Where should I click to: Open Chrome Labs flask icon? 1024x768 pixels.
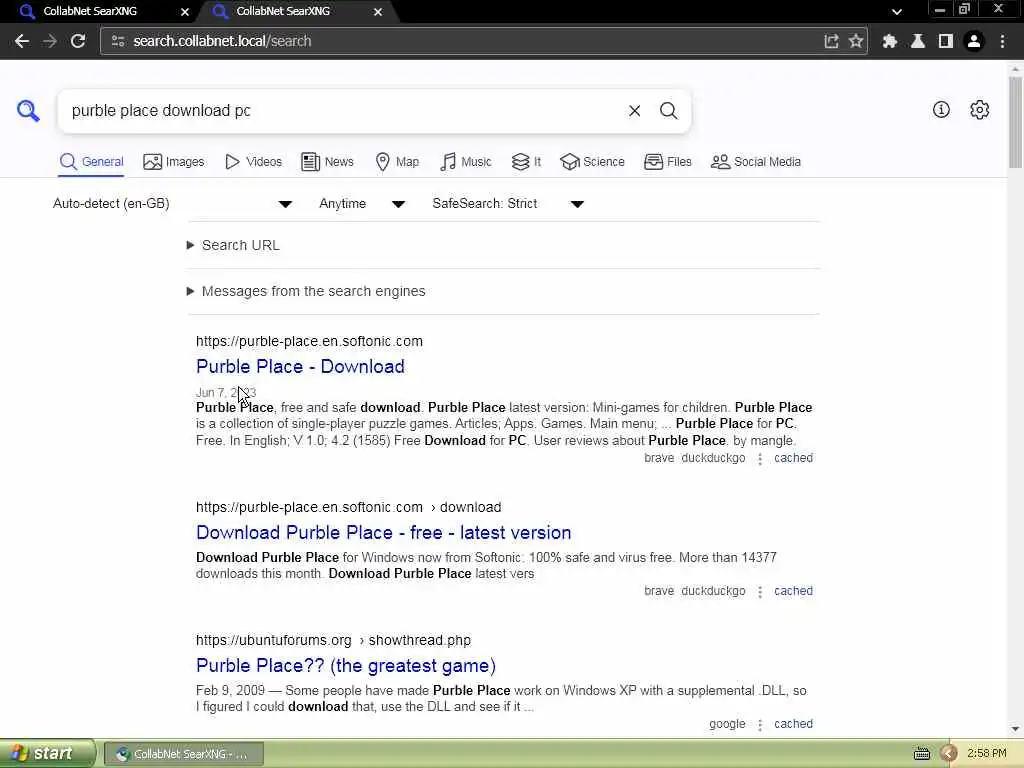918,41
